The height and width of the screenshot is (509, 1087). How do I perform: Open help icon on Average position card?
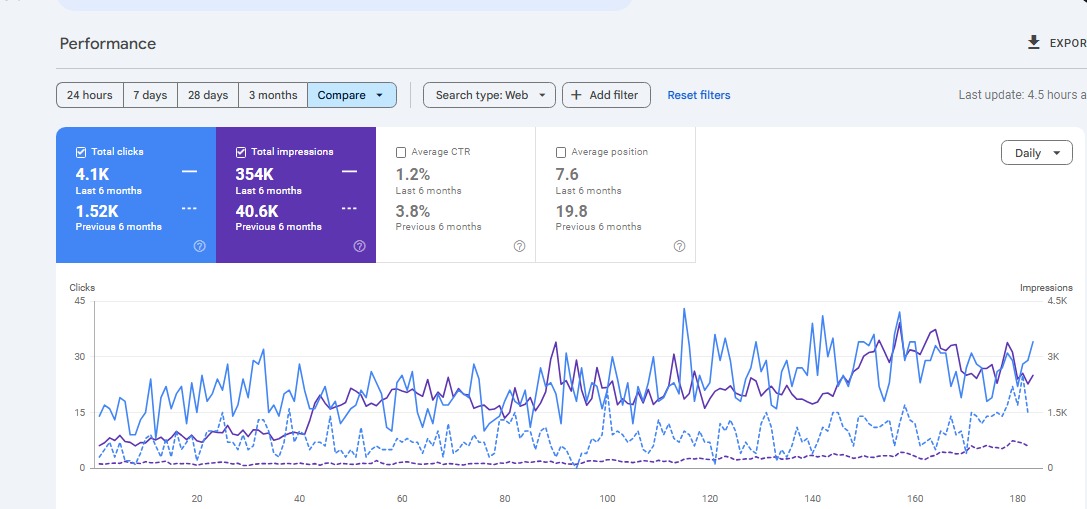[679, 246]
